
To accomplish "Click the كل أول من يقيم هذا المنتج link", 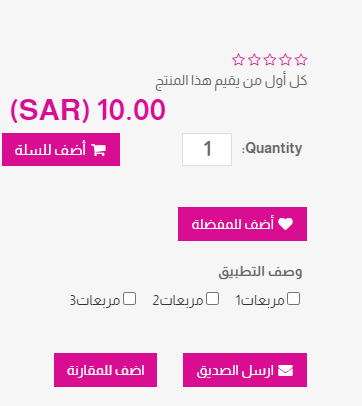I will 231,81.
